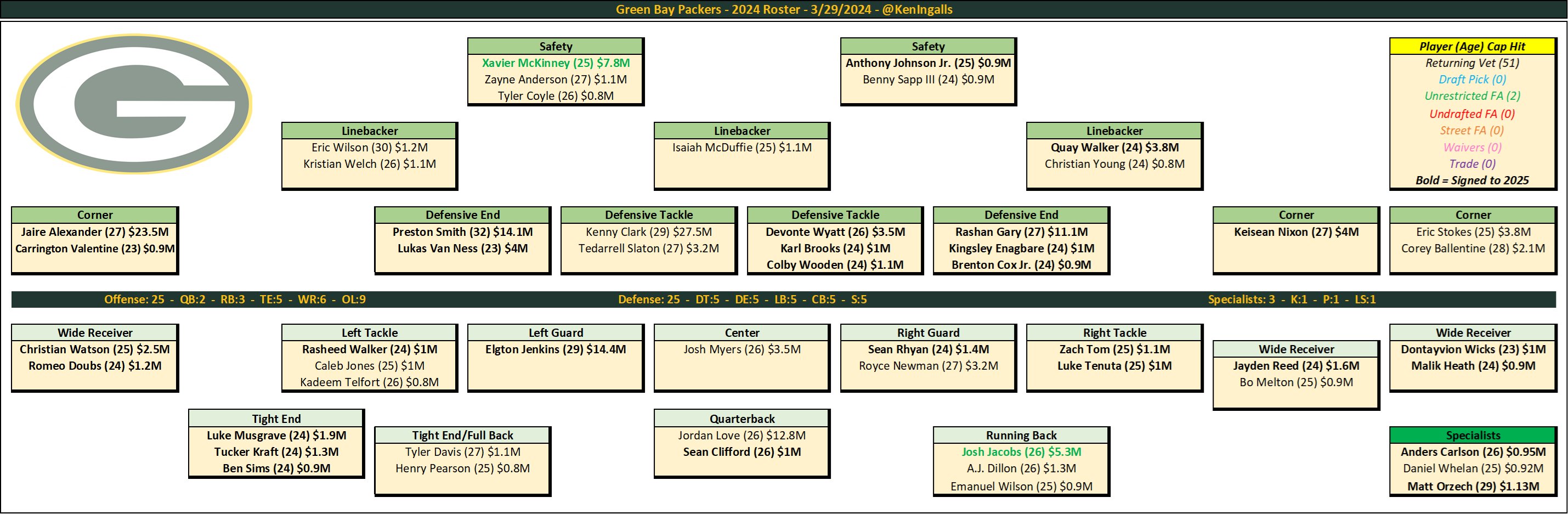Click Christian Young (24) $0.8M row
Screen dimensions: 1568x514
click(x=1114, y=164)
